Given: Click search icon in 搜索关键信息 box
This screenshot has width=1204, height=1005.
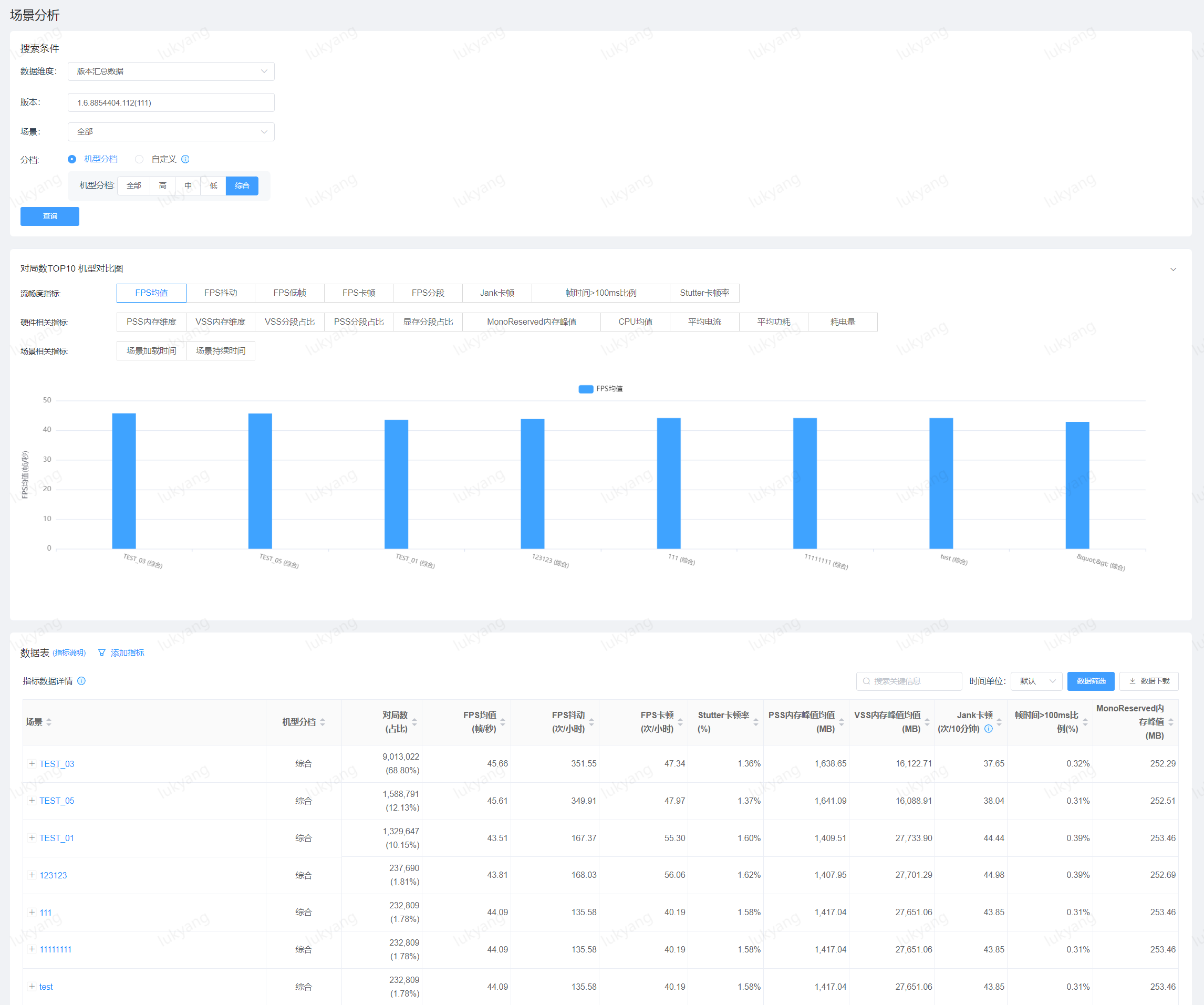Looking at the screenshot, I should click(x=866, y=681).
